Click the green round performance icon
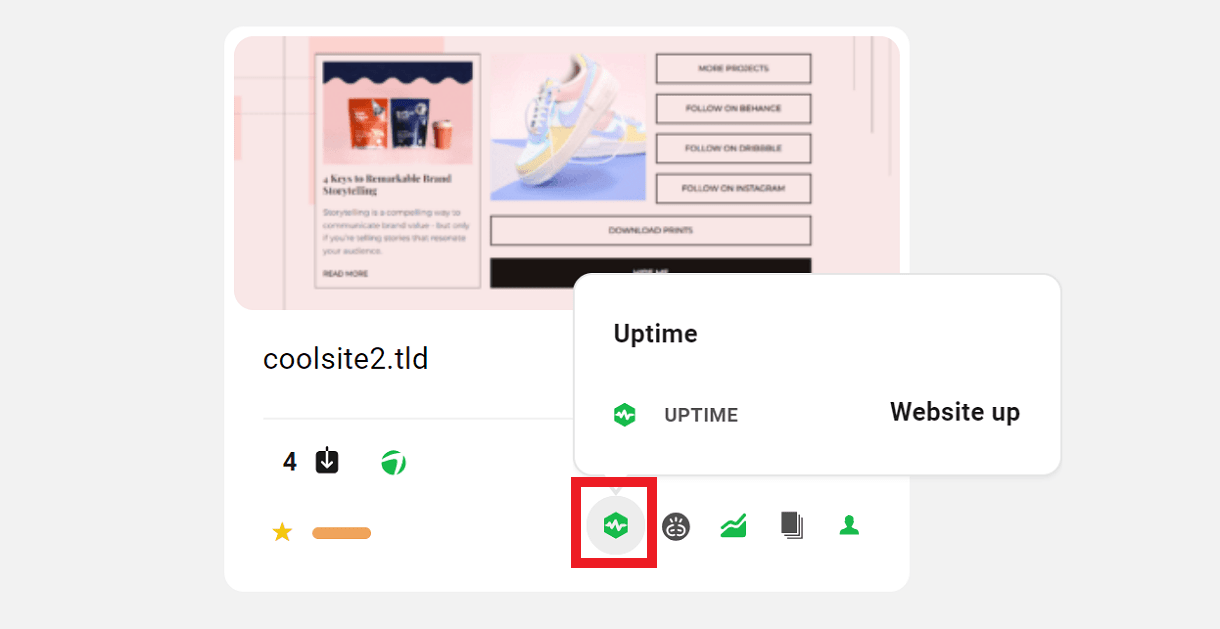This screenshot has width=1220, height=629. point(393,463)
